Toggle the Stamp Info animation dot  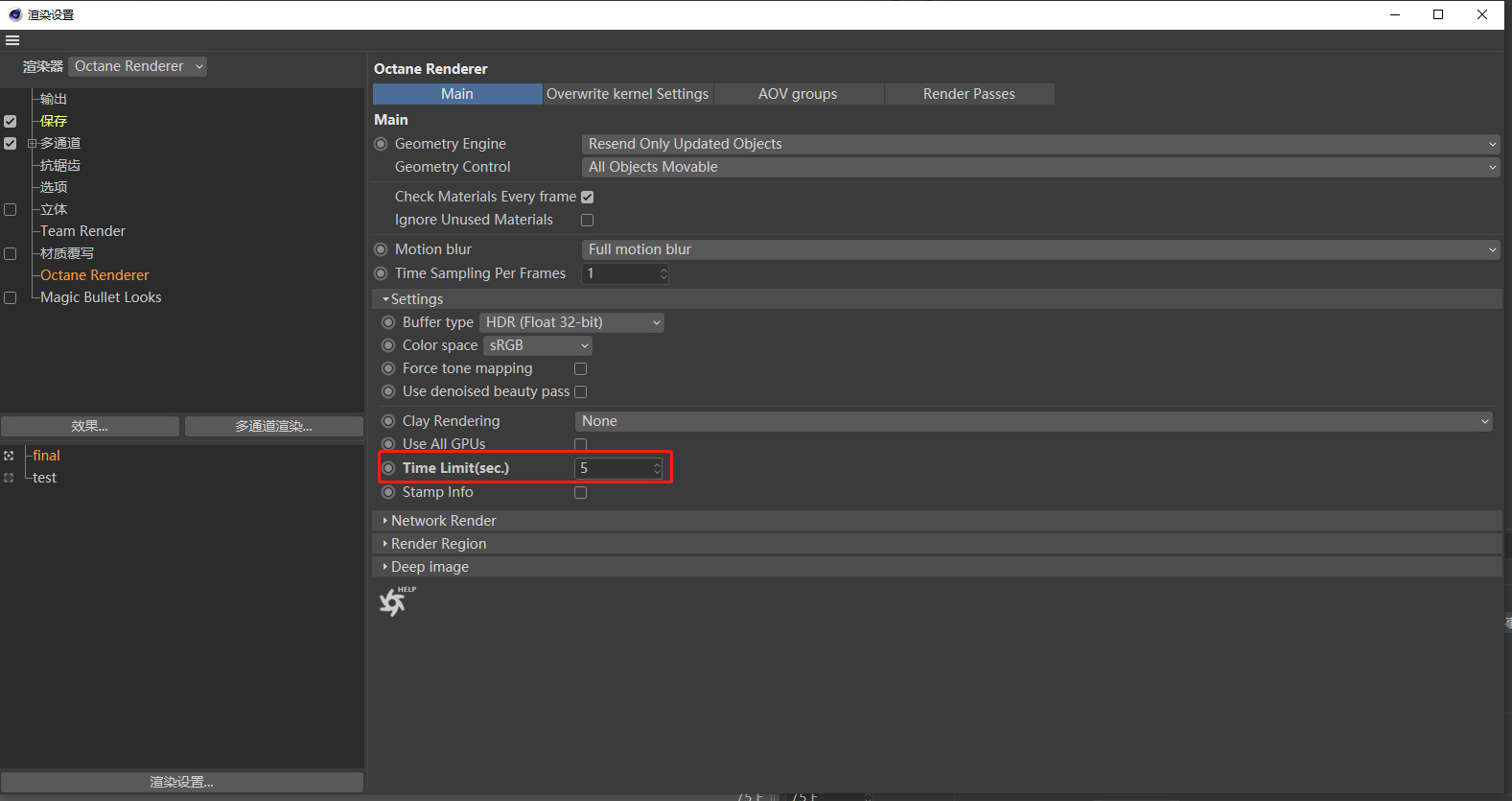pos(388,492)
